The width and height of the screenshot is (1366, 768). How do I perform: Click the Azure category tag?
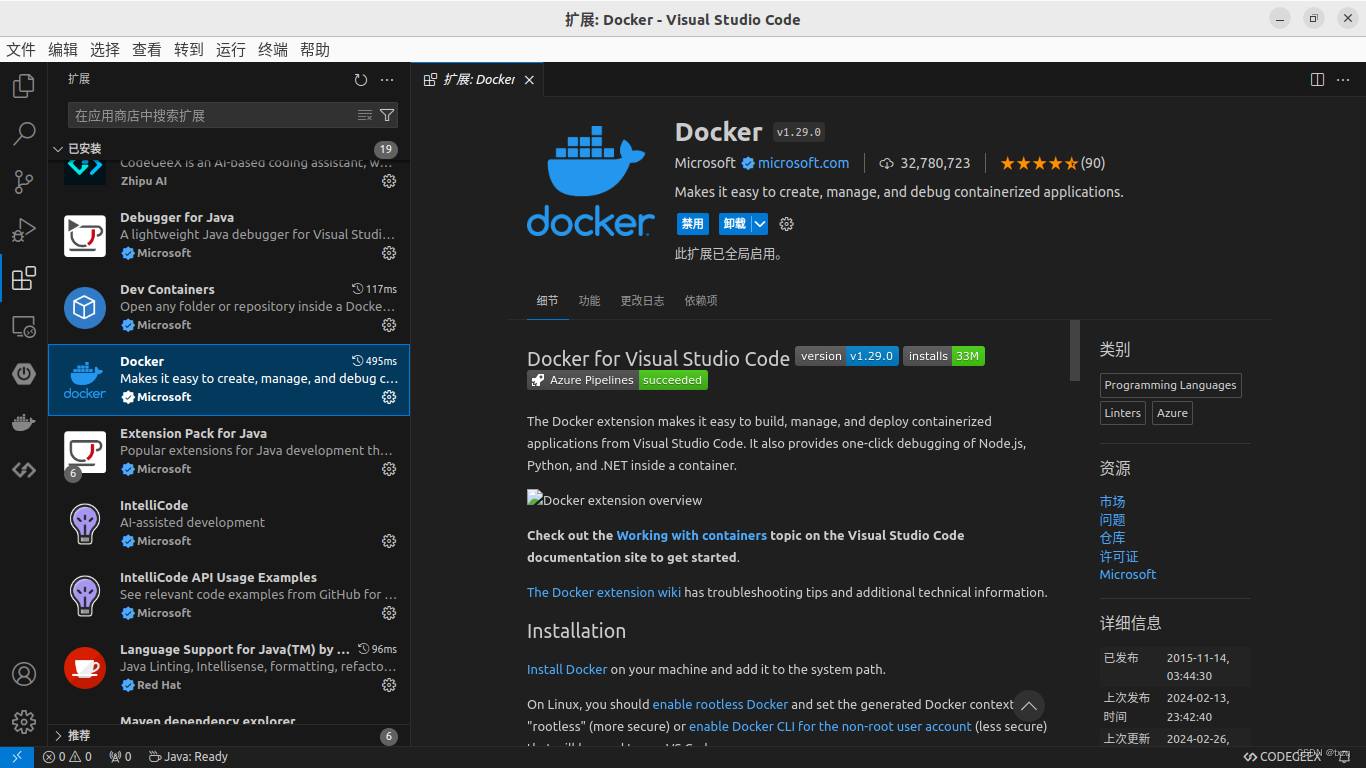click(x=1172, y=413)
